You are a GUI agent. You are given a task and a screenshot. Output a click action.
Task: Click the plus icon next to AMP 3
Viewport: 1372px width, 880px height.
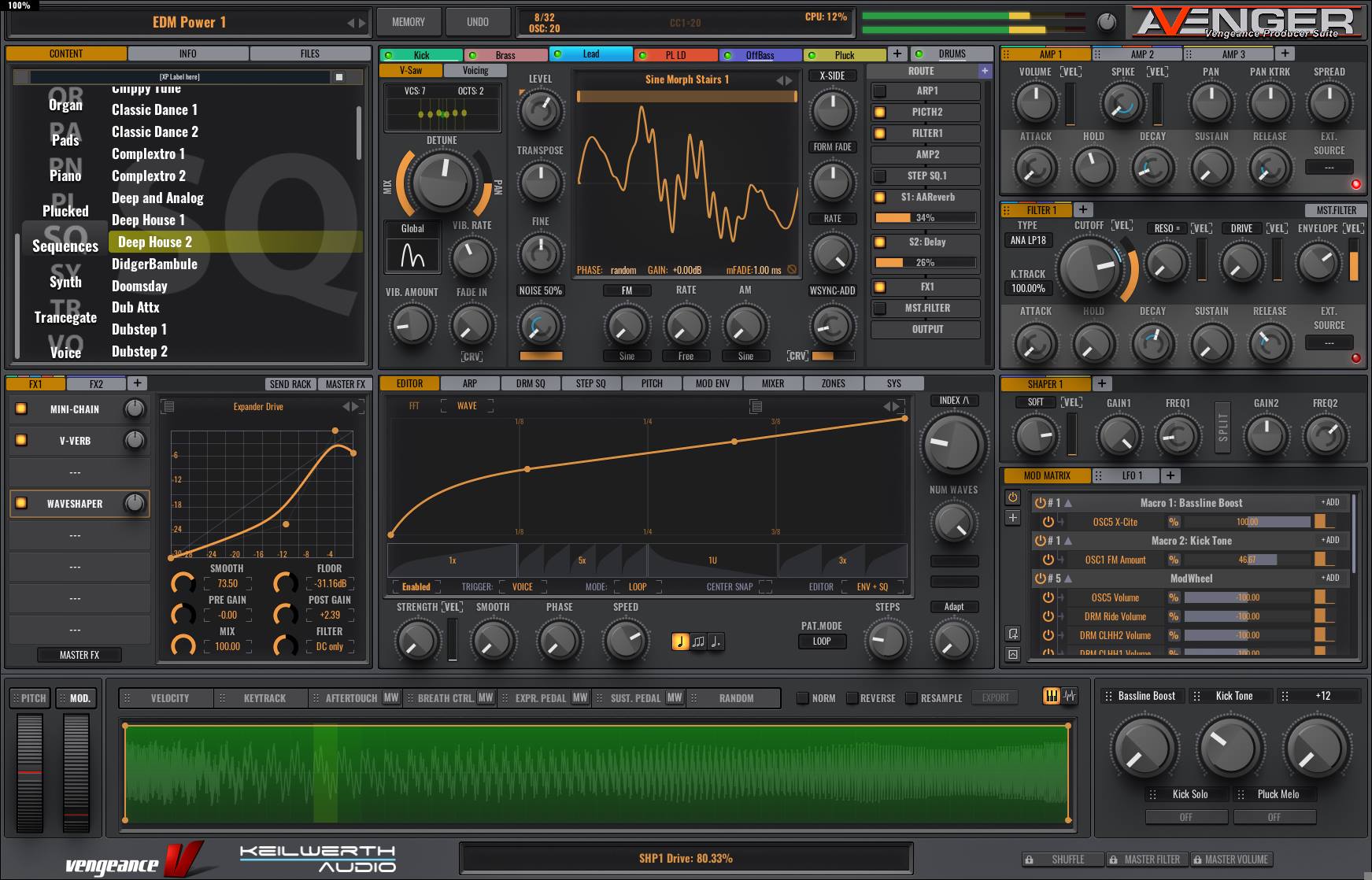[x=1285, y=54]
